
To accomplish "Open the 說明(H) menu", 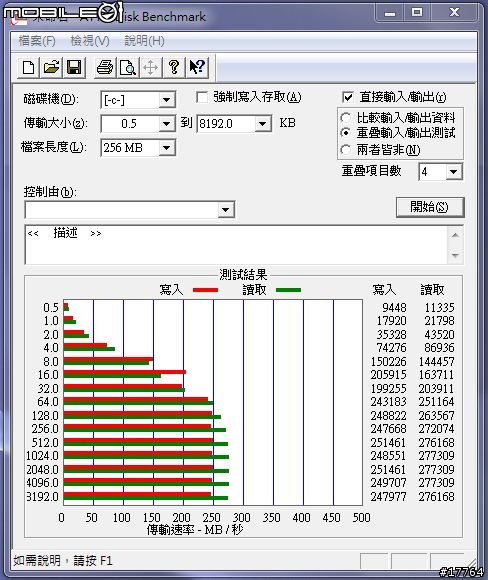I will point(144,41).
